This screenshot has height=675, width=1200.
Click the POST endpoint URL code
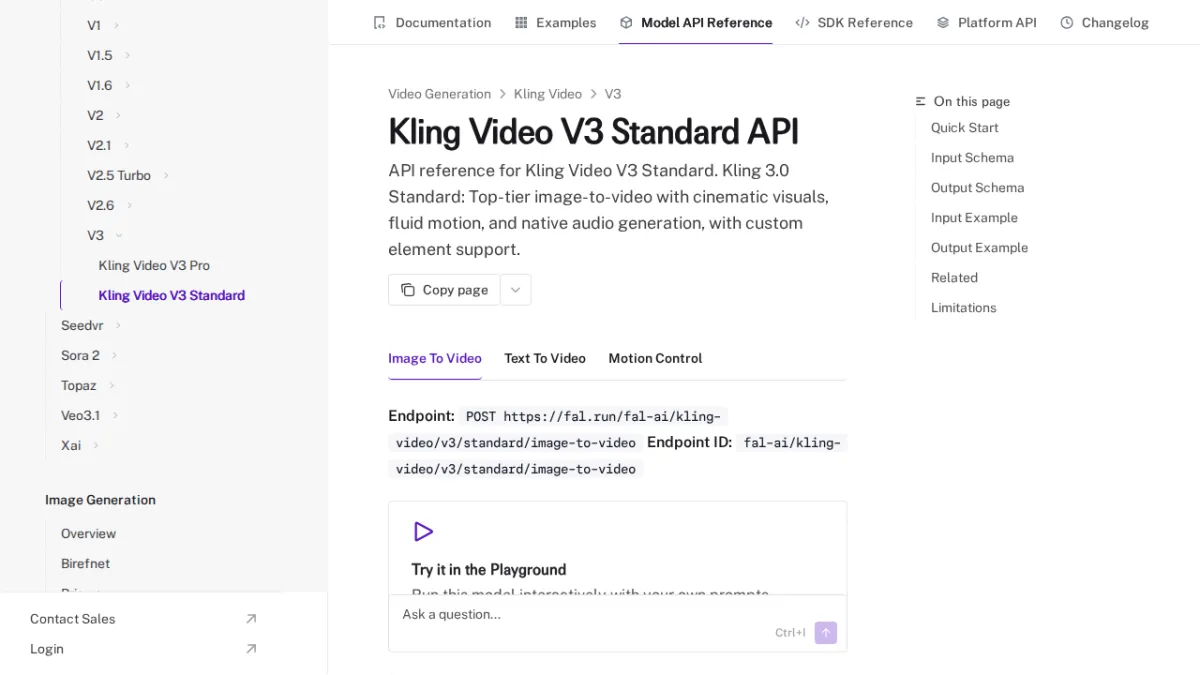558,429
